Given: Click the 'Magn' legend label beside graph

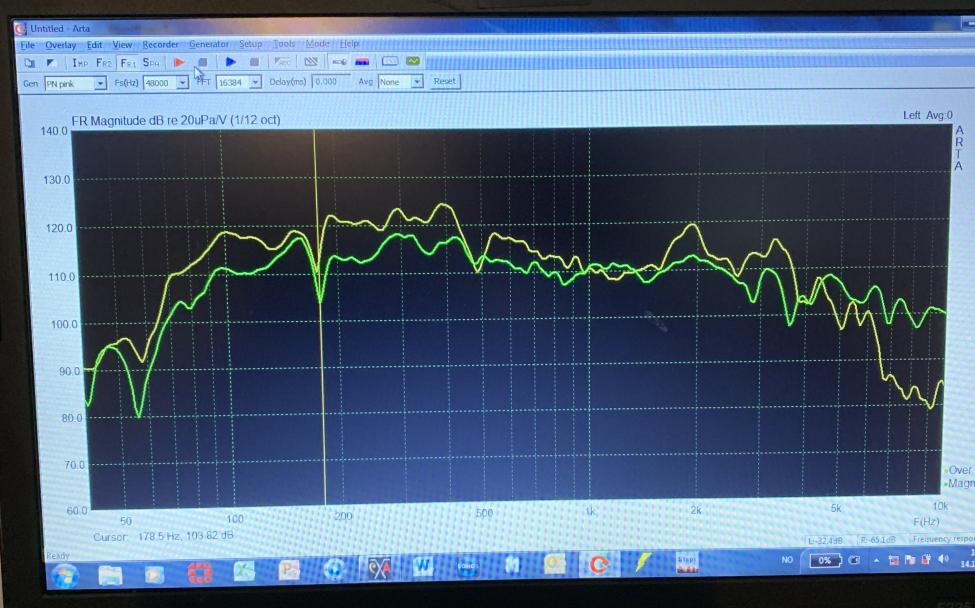Looking at the screenshot, I should click(x=961, y=483).
